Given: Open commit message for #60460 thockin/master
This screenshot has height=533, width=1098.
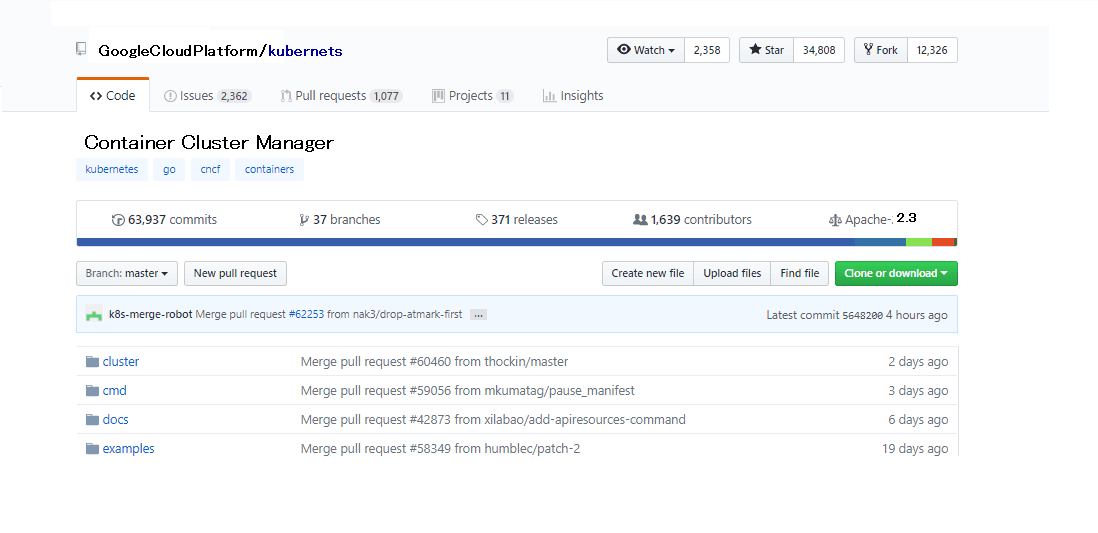Looking at the screenshot, I should [x=434, y=361].
